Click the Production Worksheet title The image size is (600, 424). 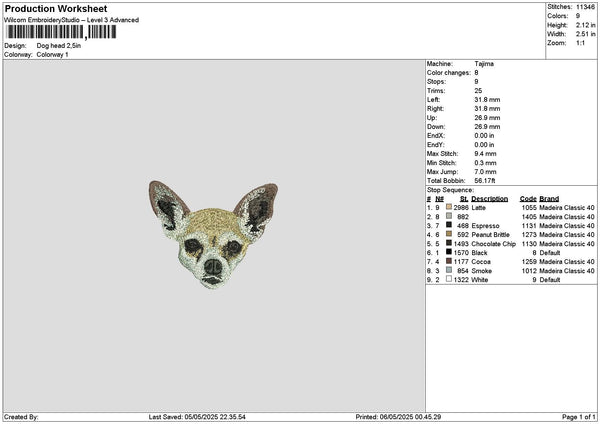point(56,8)
